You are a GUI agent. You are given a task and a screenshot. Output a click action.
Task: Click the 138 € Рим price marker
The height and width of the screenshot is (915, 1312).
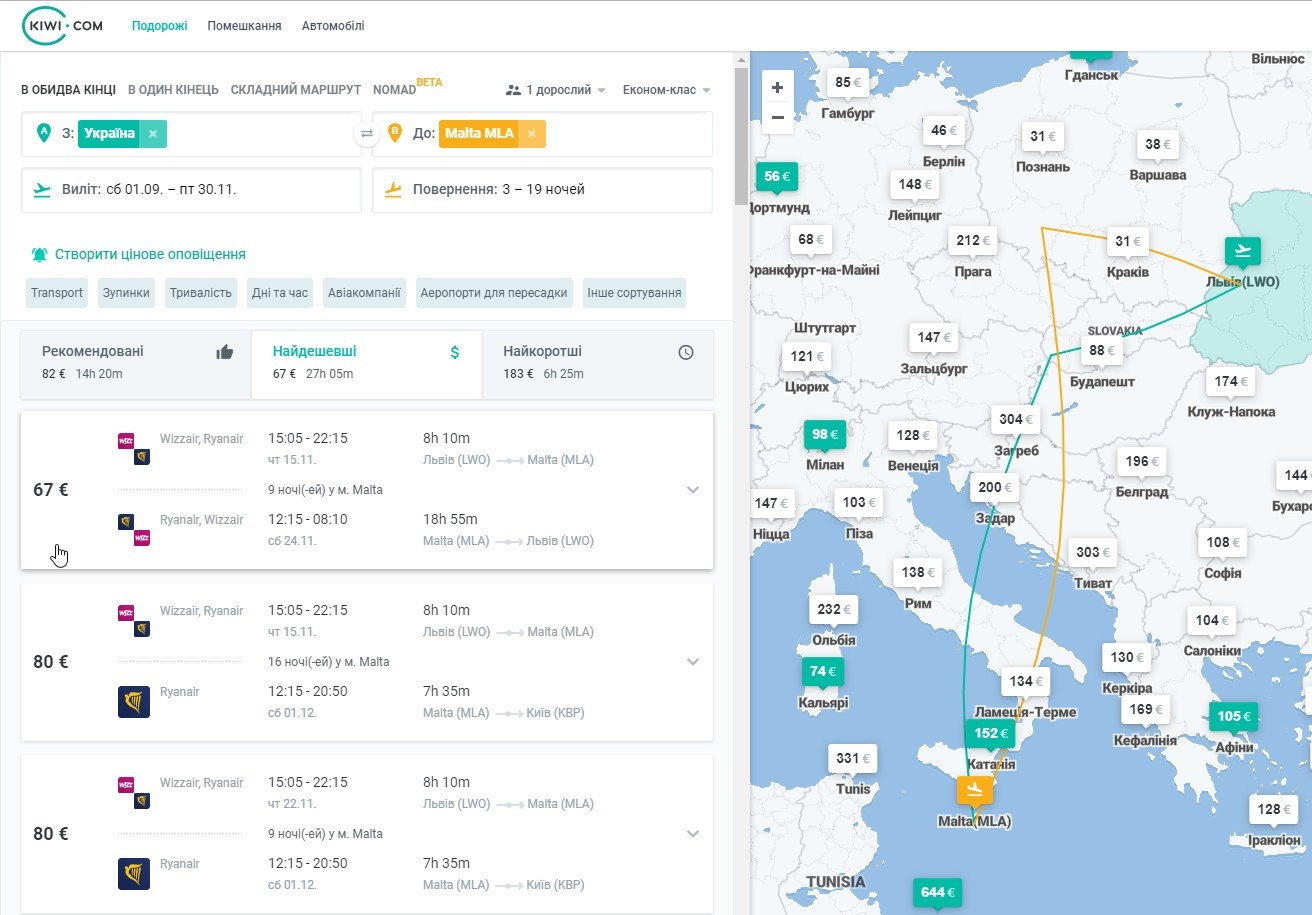tap(918, 573)
